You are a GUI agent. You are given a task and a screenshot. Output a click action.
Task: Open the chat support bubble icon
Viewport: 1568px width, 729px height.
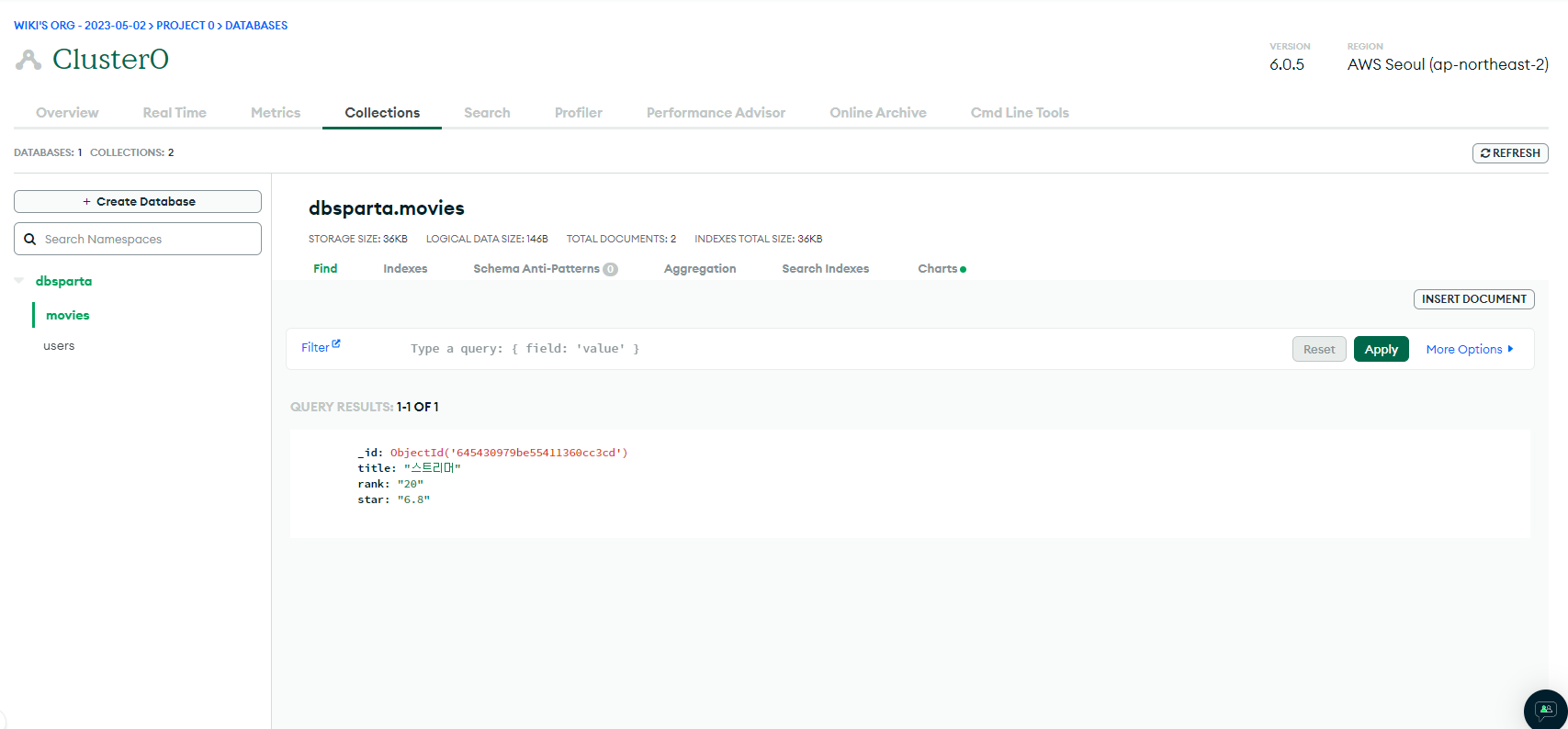click(x=1546, y=710)
